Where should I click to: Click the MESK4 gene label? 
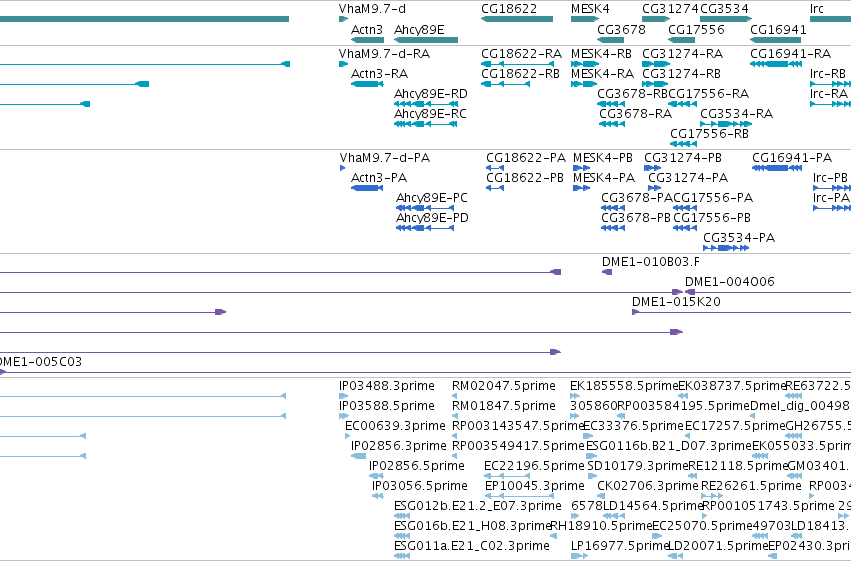click(x=590, y=9)
